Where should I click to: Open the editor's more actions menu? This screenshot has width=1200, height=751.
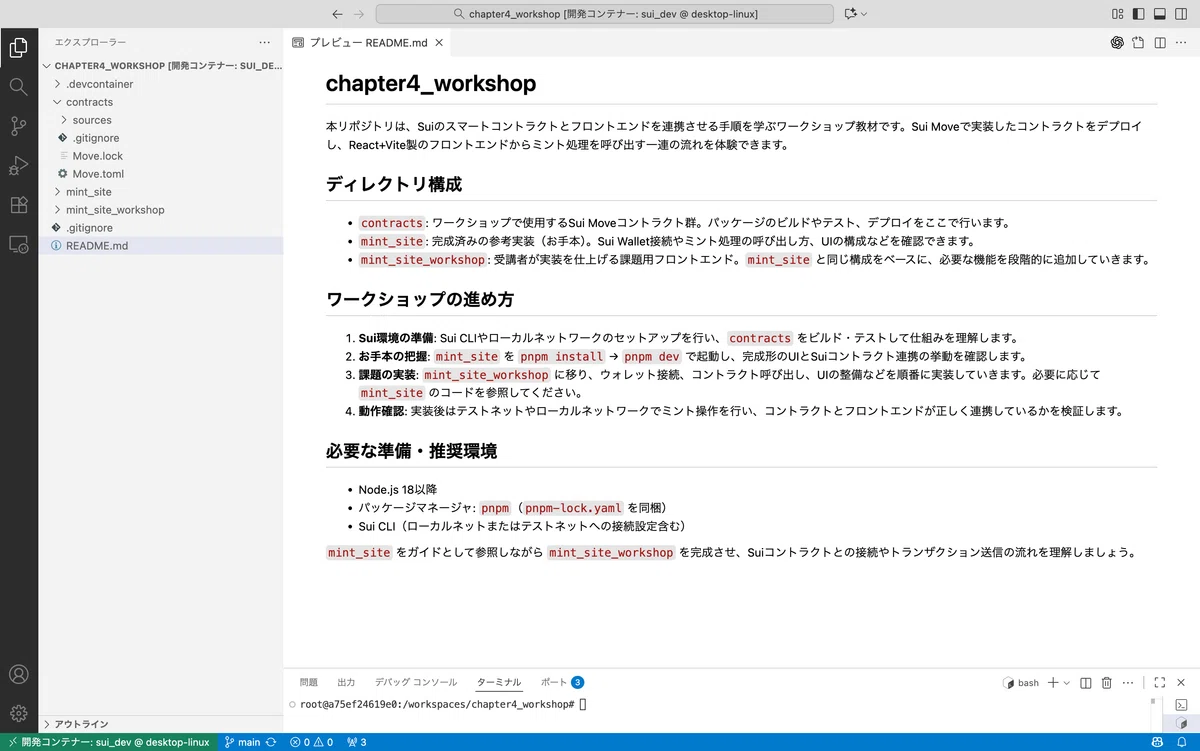pyautogui.click(x=1182, y=43)
